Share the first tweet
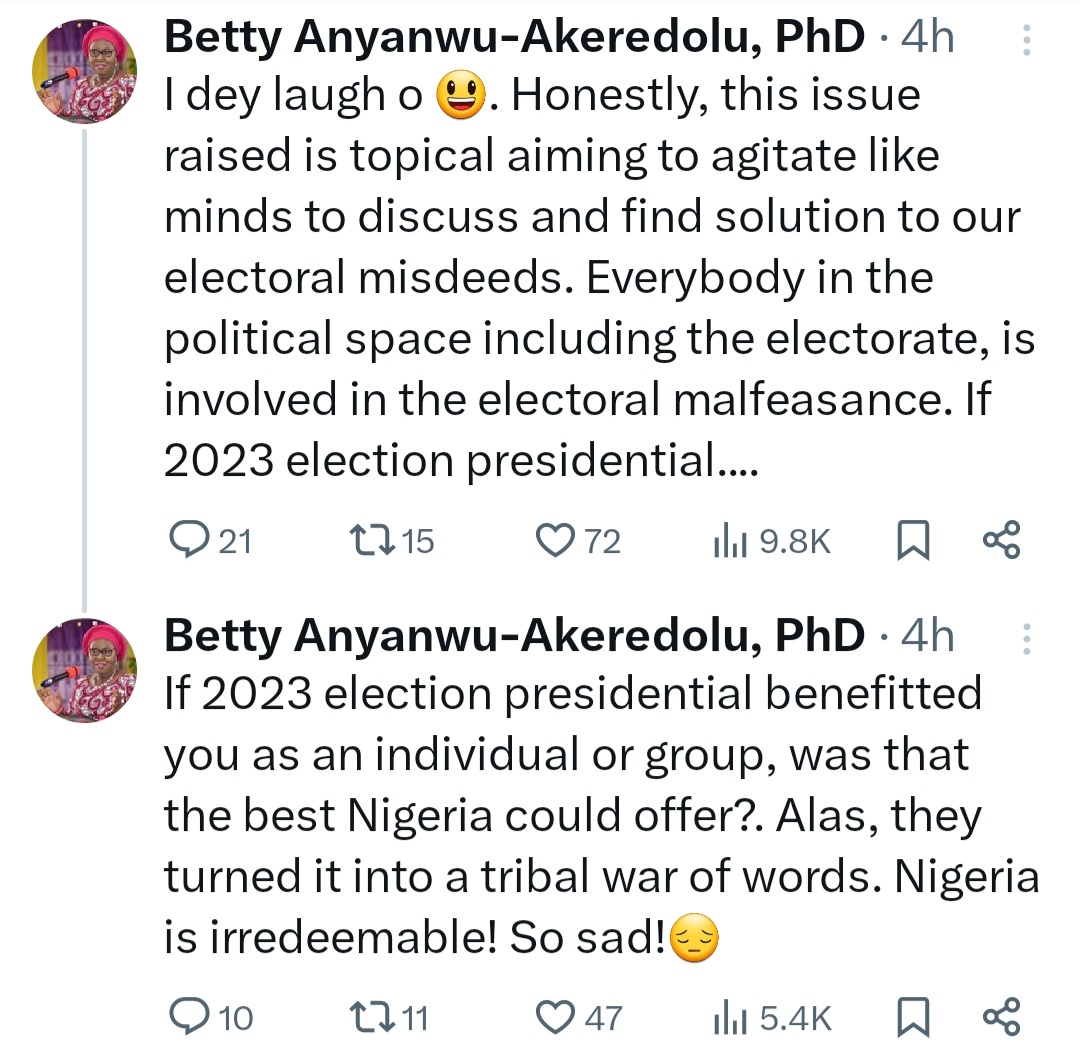The width and height of the screenshot is (1080, 1060). (x=1001, y=540)
